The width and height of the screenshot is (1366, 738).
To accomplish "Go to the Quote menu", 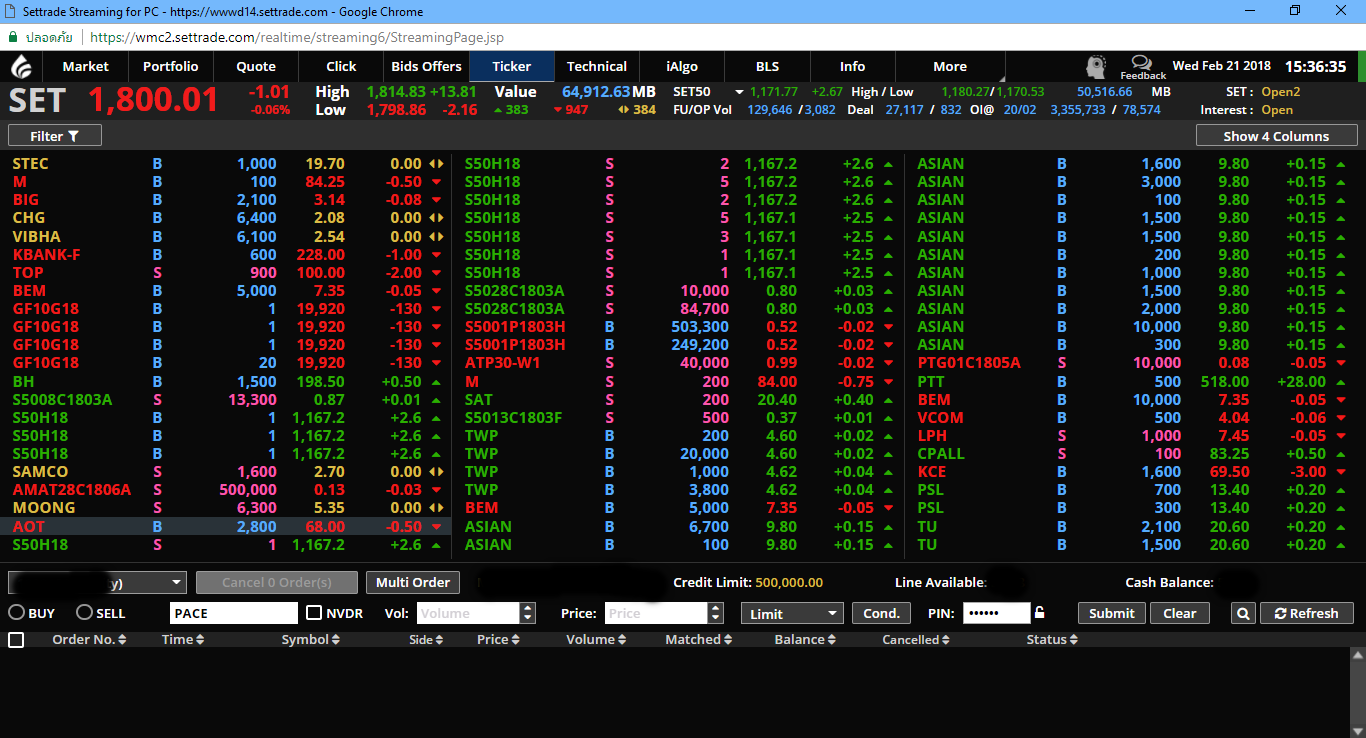I will tap(256, 67).
